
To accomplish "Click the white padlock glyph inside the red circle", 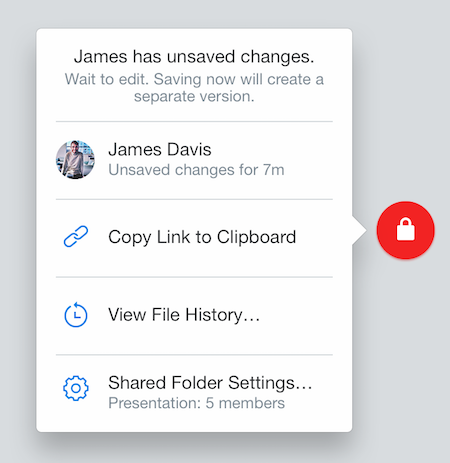I will (x=406, y=229).
